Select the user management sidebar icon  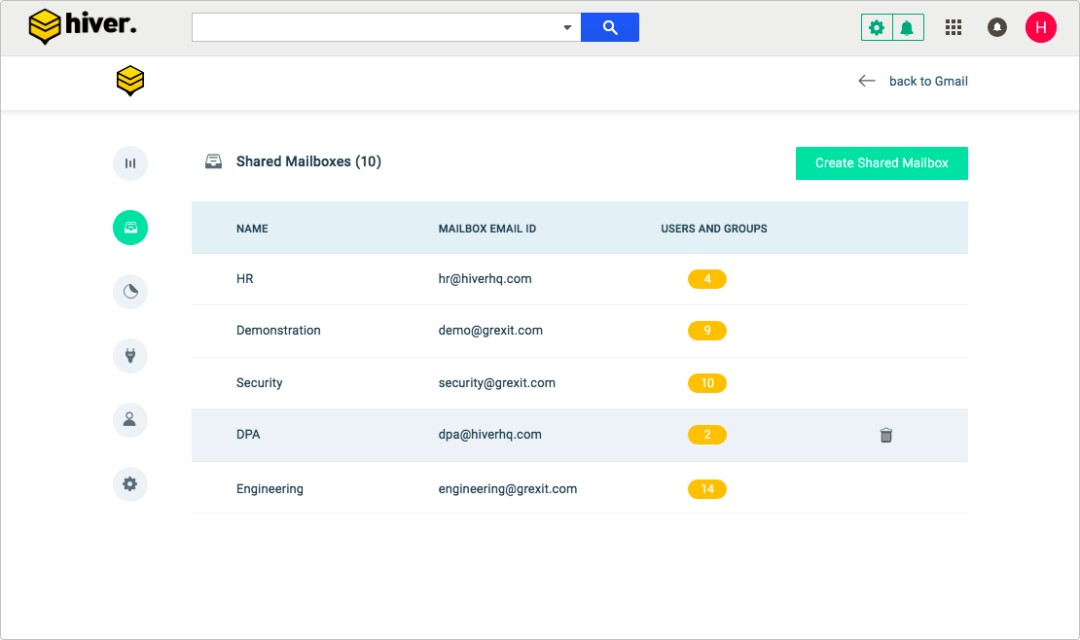(130, 419)
